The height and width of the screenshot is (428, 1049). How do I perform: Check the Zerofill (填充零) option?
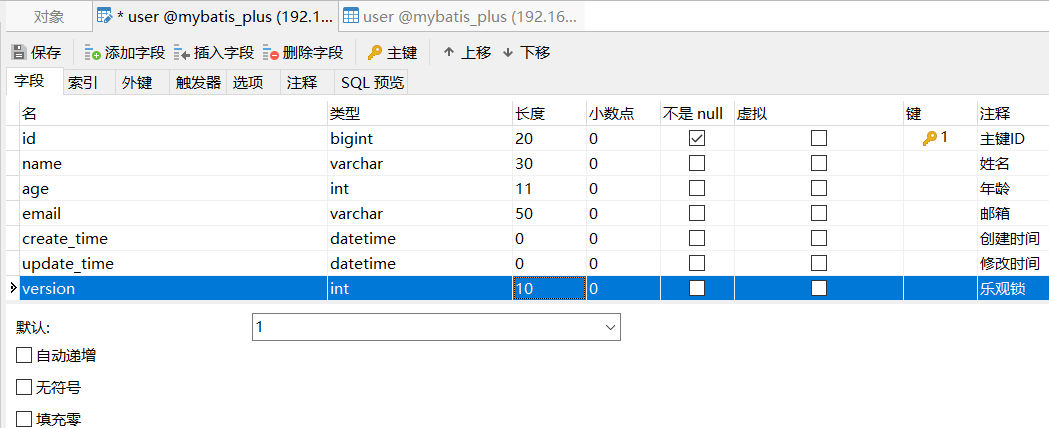coord(24,419)
